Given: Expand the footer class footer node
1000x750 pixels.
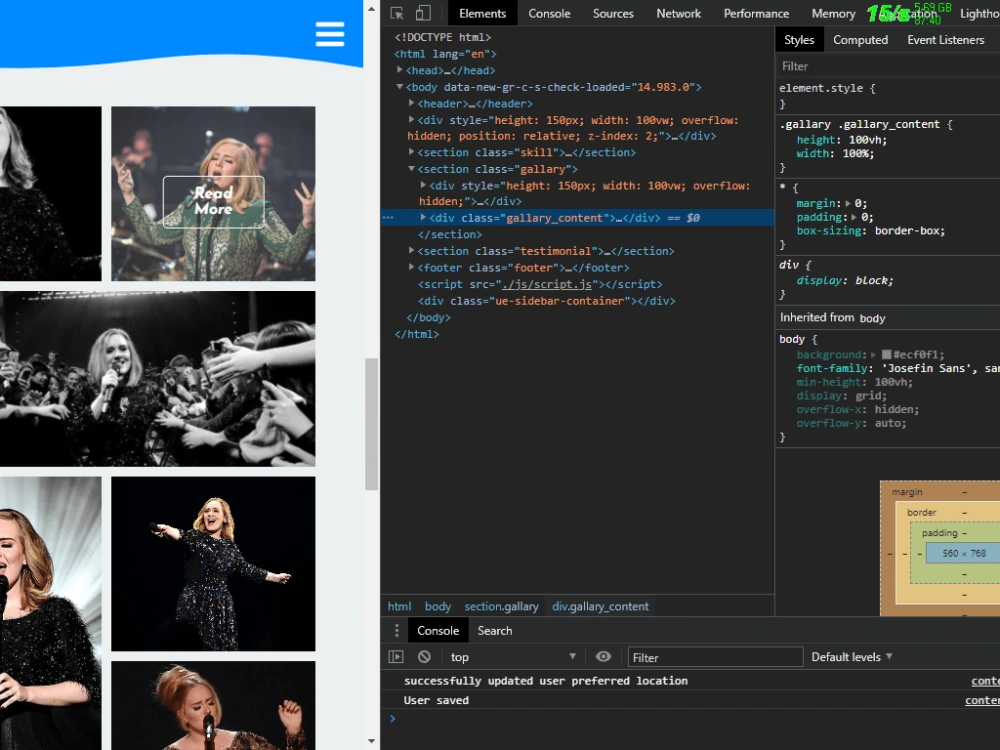Looking at the screenshot, I should click(411, 267).
